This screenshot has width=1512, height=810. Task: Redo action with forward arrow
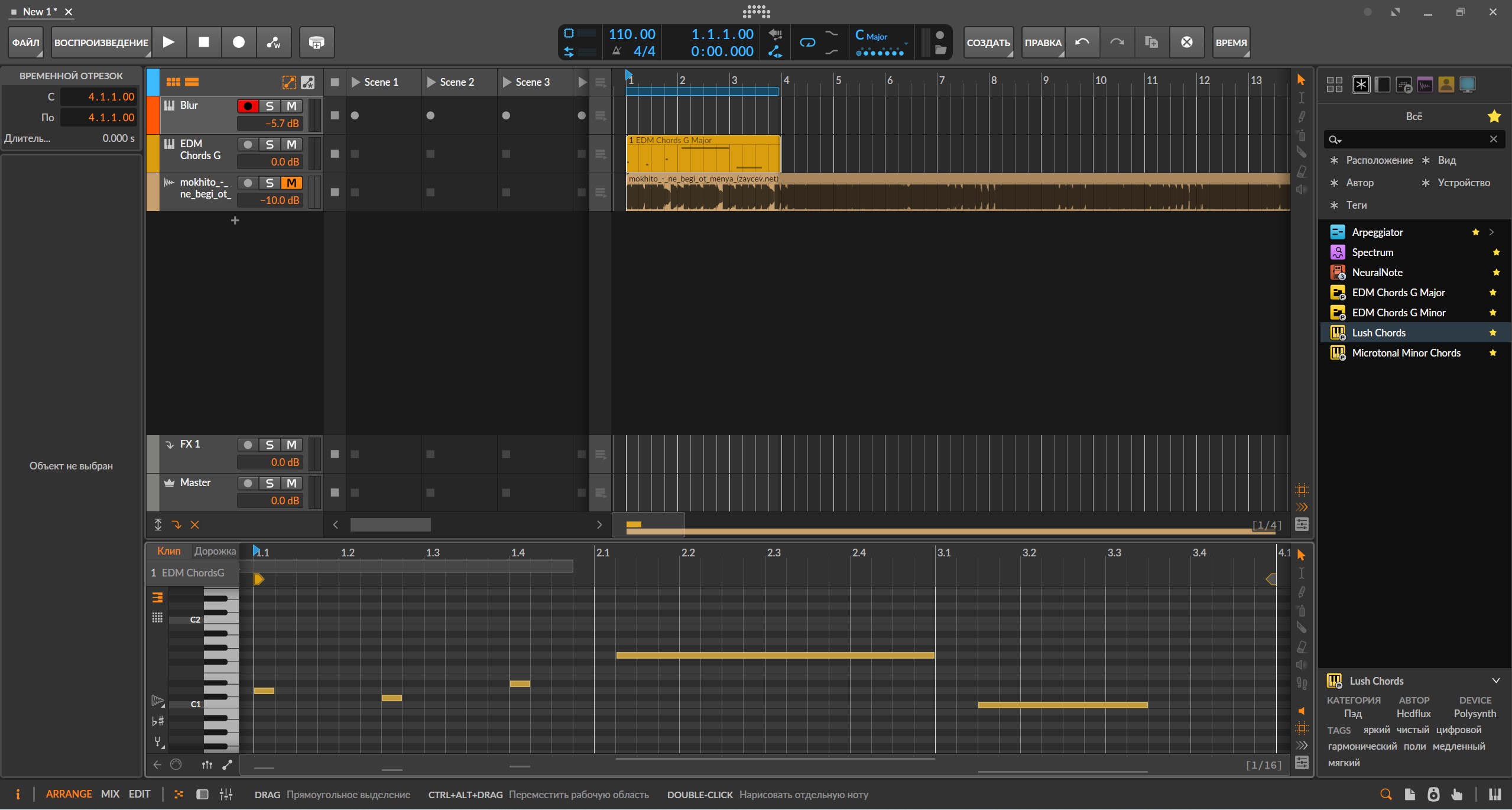[x=1117, y=42]
